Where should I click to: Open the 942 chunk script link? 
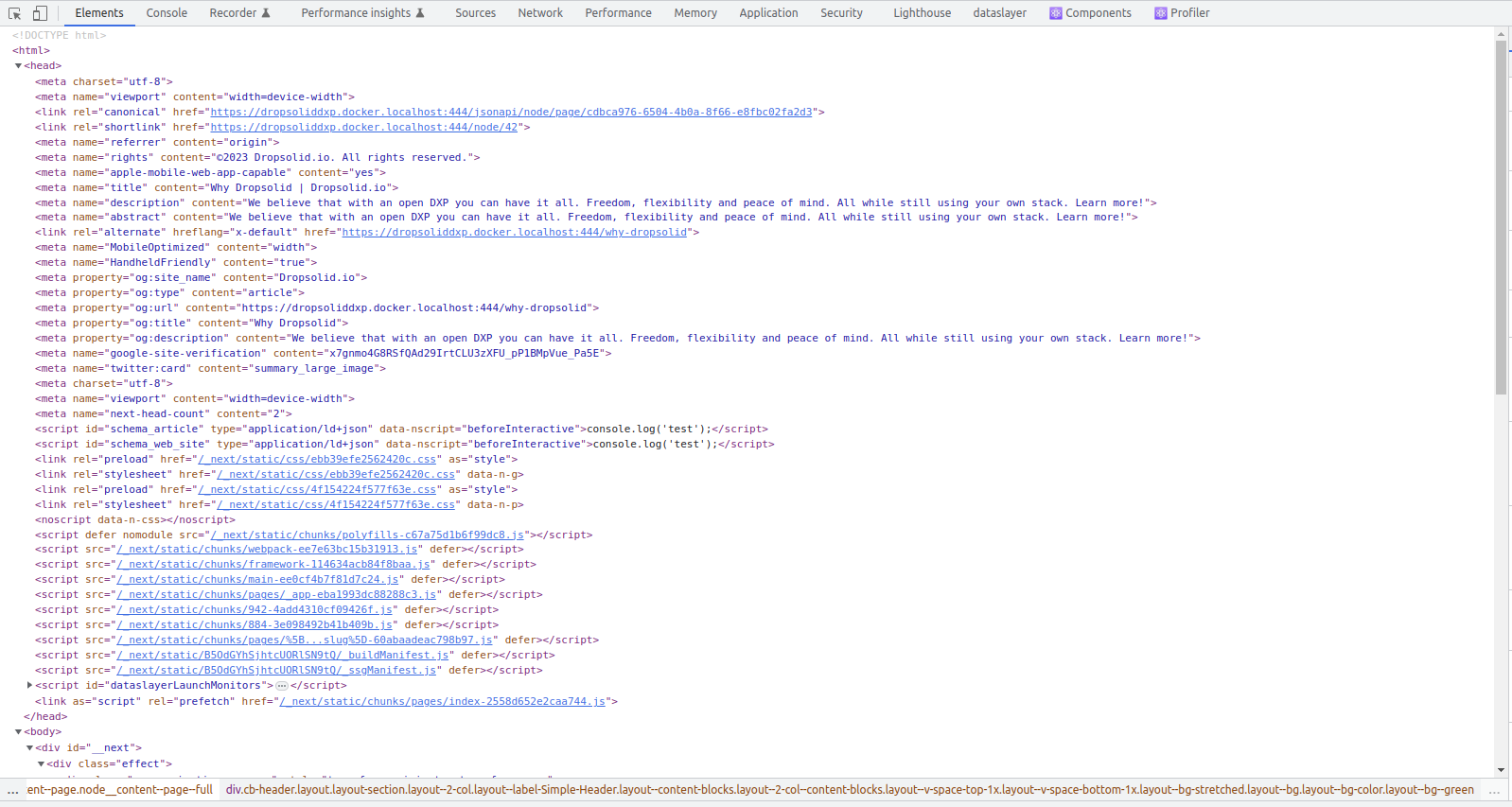255,609
